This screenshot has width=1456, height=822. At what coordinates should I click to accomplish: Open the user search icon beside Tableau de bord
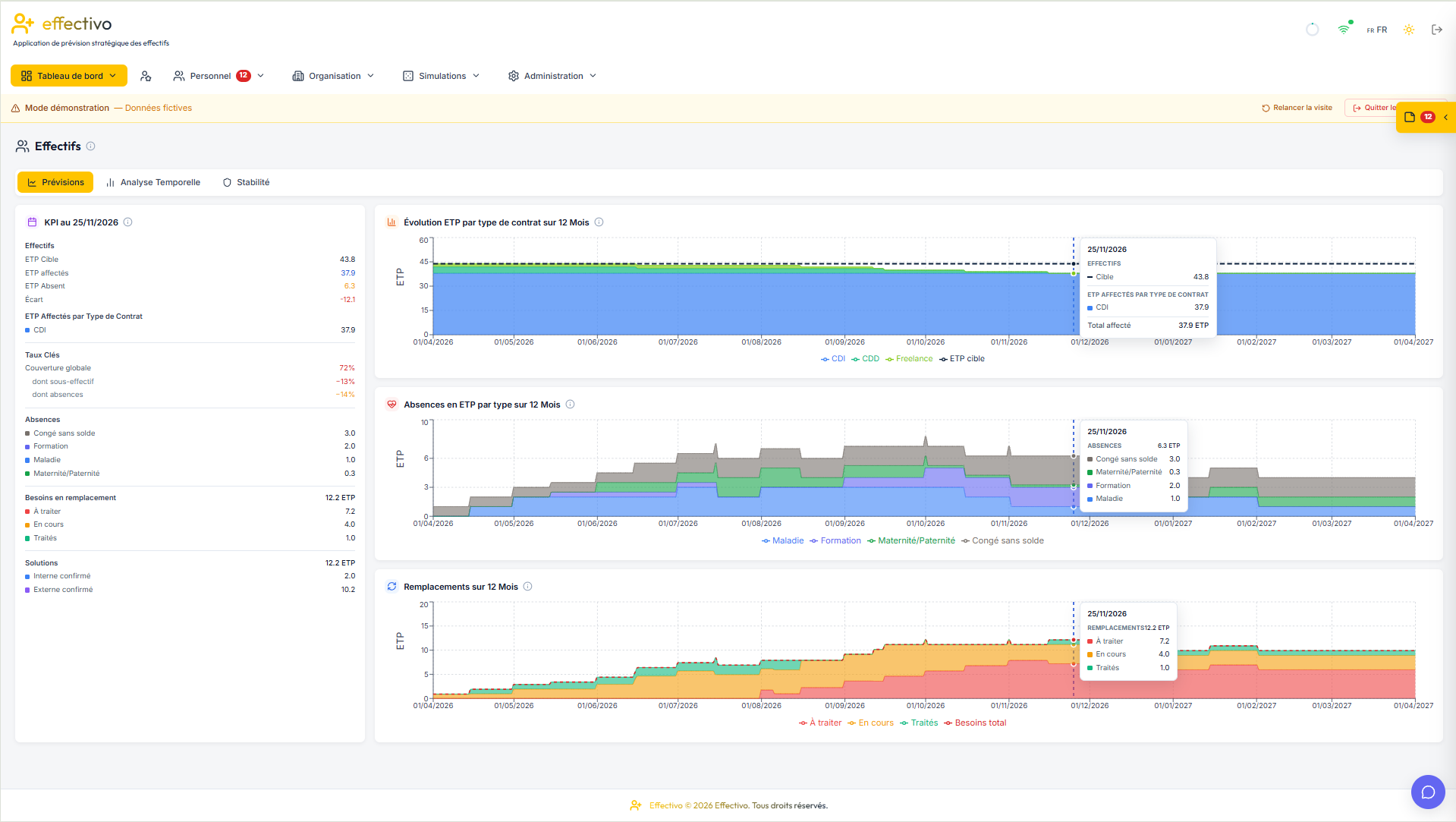146,76
